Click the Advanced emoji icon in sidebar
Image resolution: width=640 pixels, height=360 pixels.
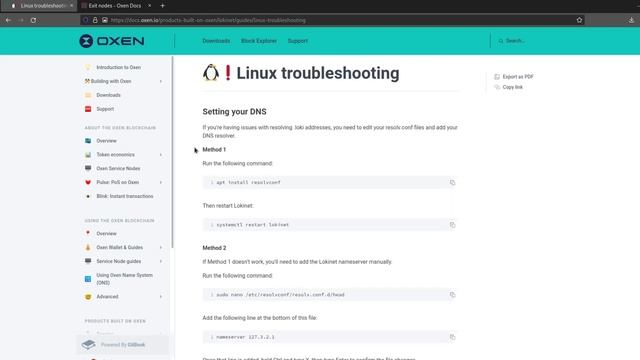(x=88, y=297)
